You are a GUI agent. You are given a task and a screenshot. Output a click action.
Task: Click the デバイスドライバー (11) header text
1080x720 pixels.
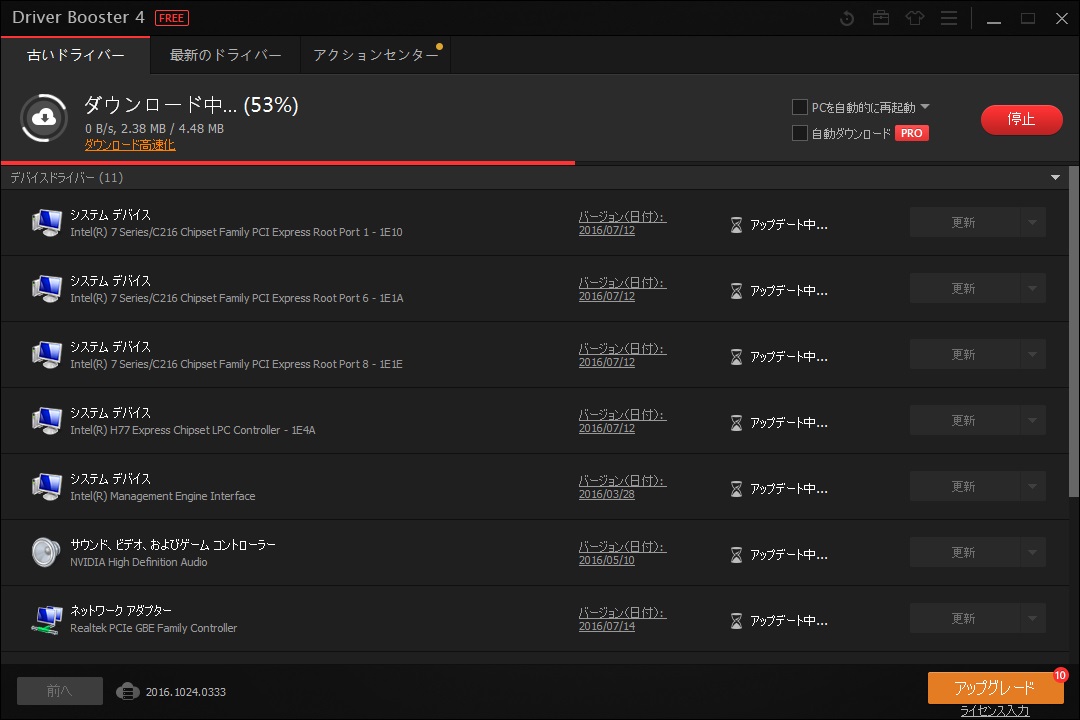tap(66, 178)
